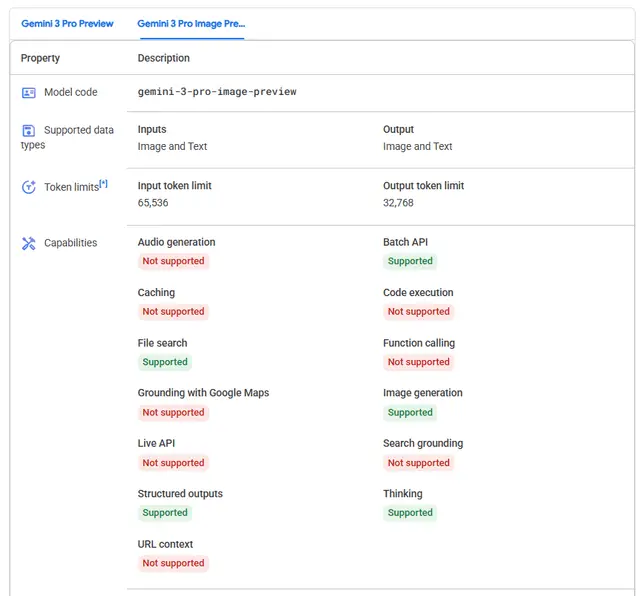Click Supported badge under Thinking
The height and width of the screenshot is (596, 640).
coord(410,513)
